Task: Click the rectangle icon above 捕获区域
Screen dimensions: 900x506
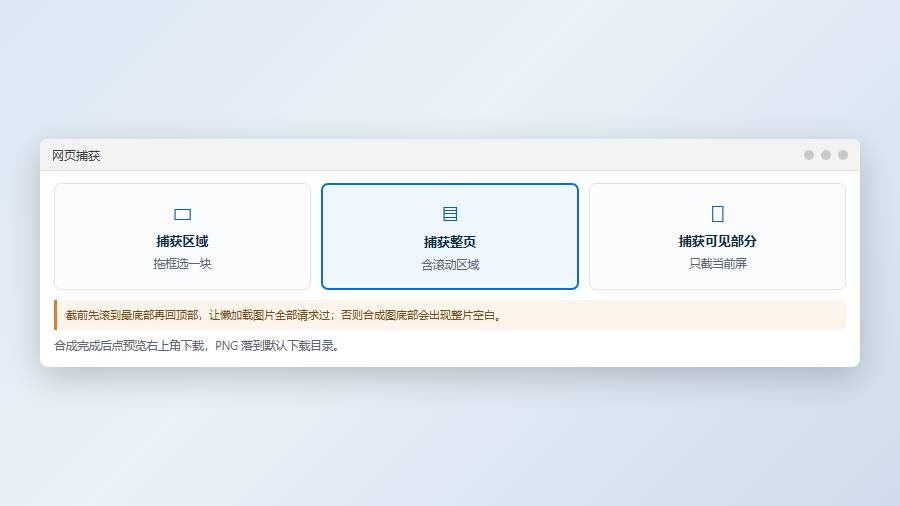Action: [183, 214]
